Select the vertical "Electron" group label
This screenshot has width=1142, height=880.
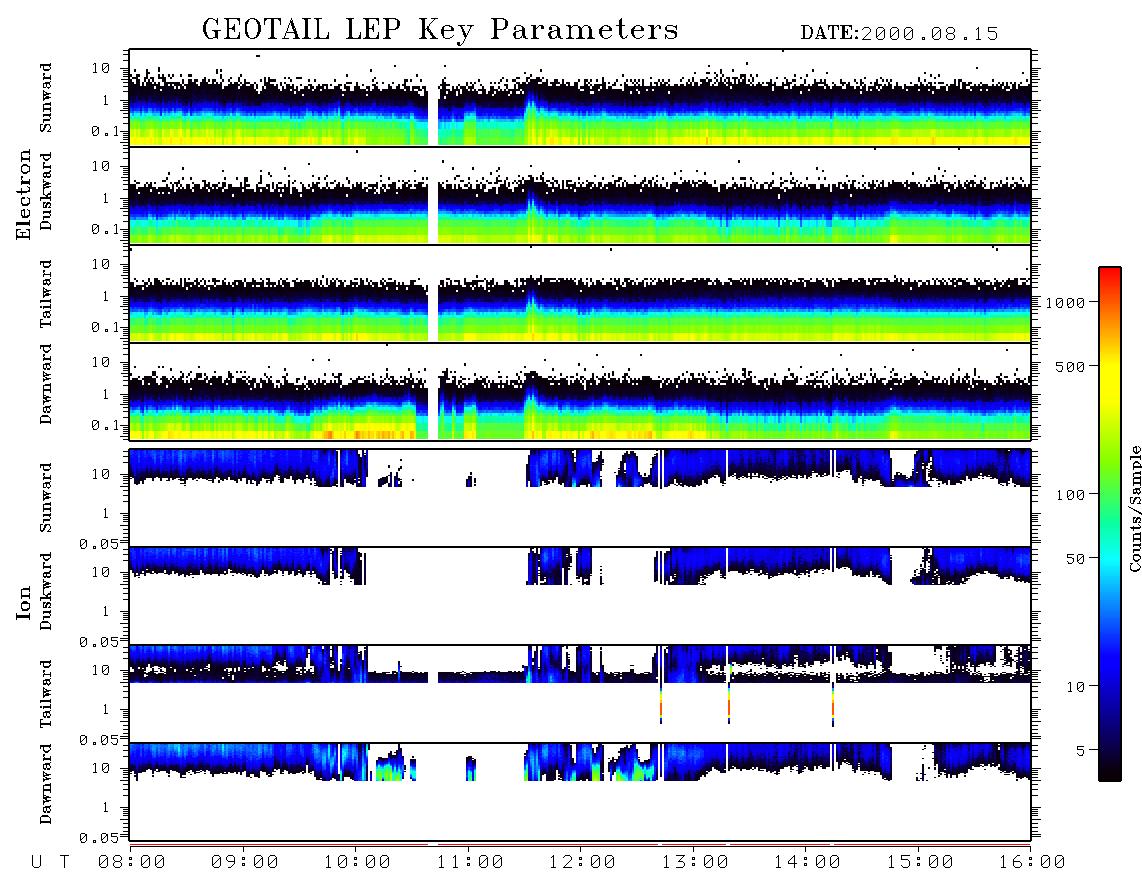coord(24,194)
